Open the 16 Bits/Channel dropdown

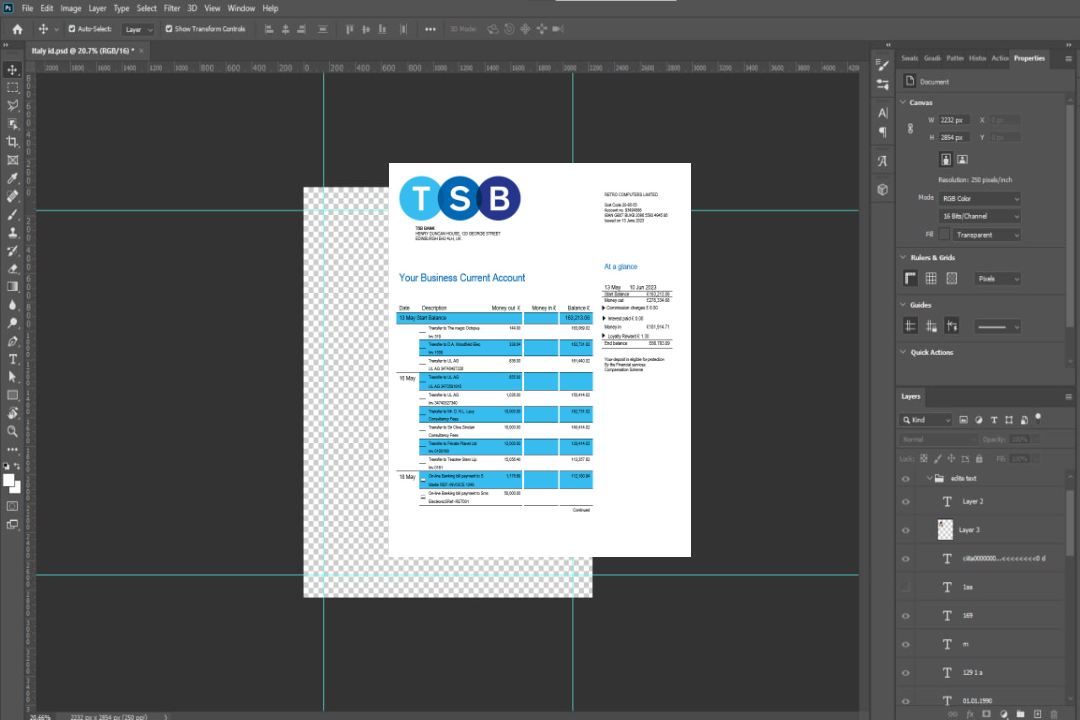pyautogui.click(x=980, y=216)
